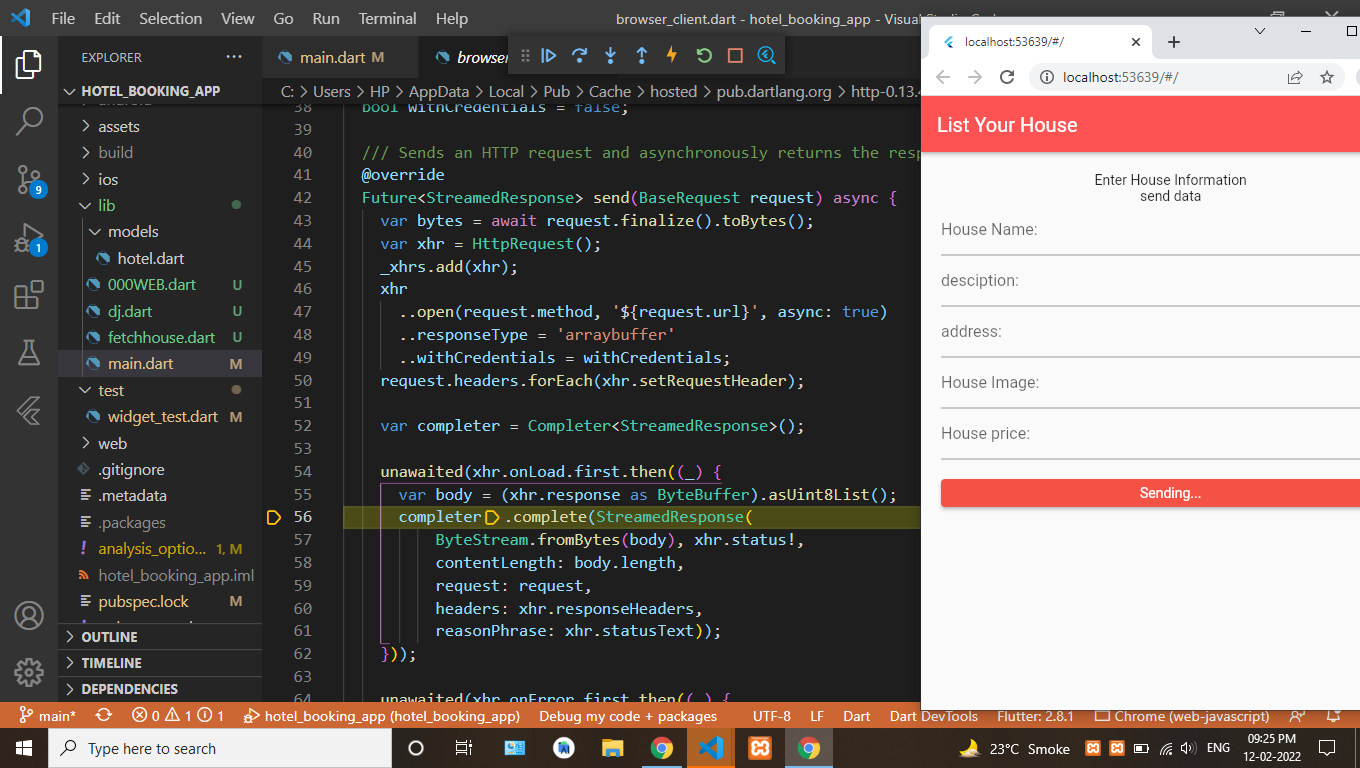Close the localhost:53639 Chrome tab
This screenshot has width=1360, height=768.
(x=1135, y=42)
